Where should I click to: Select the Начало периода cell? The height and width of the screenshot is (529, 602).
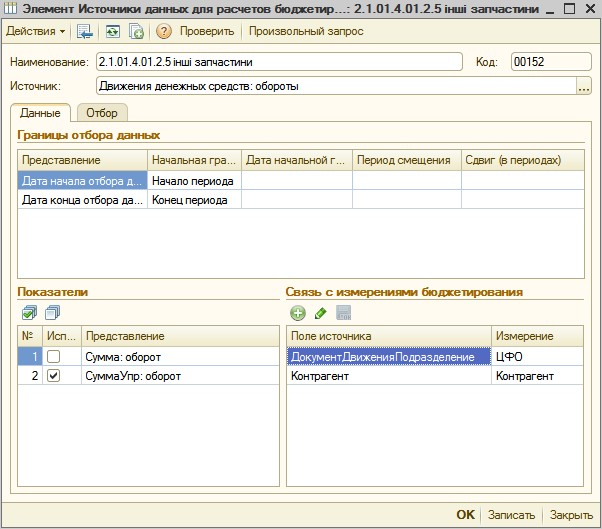click(194, 181)
